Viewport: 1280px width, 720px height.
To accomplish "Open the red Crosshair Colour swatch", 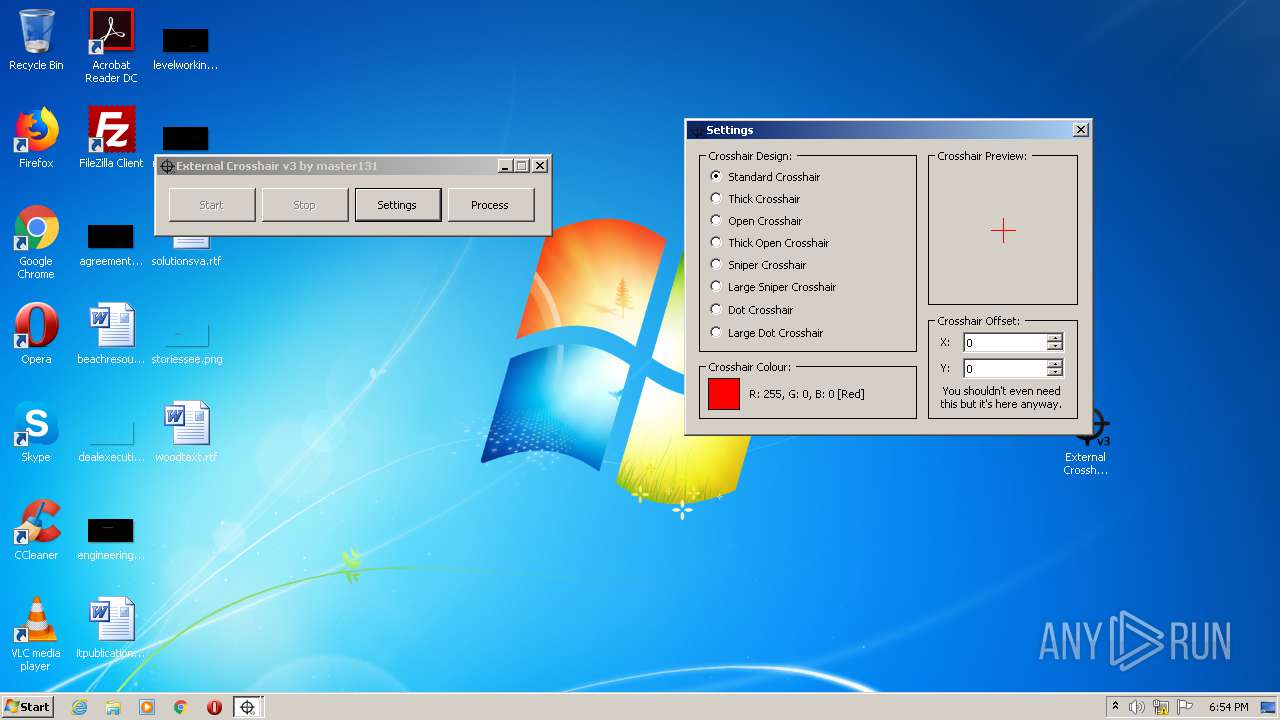I will click(724, 394).
